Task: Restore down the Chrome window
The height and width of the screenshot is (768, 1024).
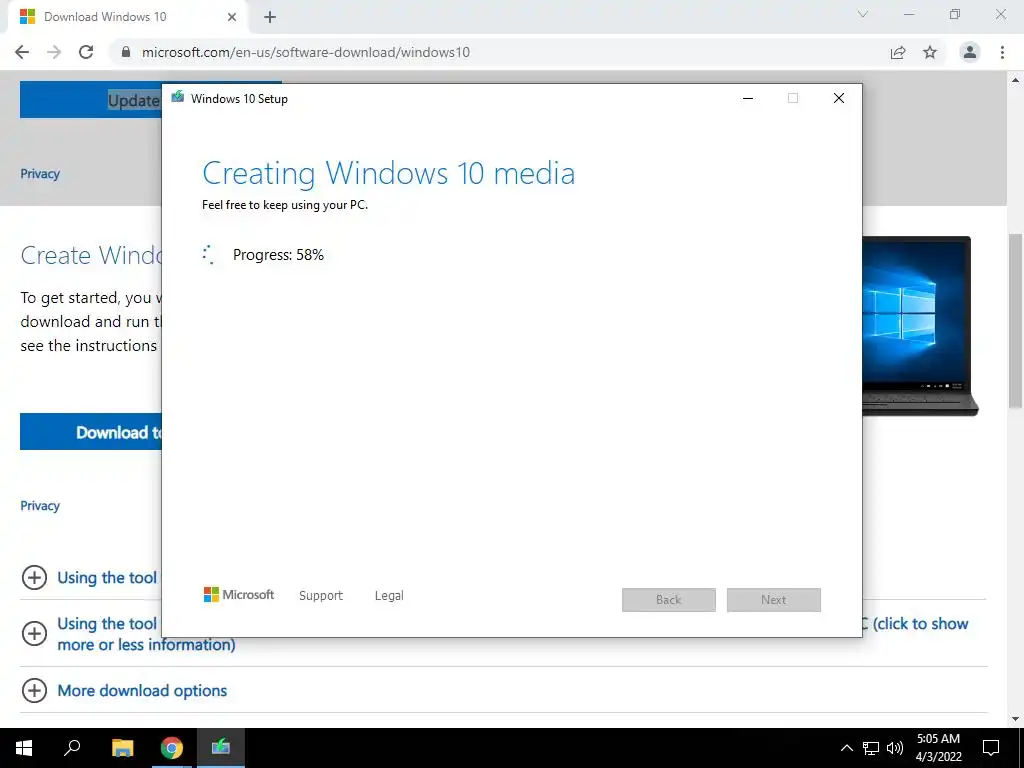Action: coord(955,14)
